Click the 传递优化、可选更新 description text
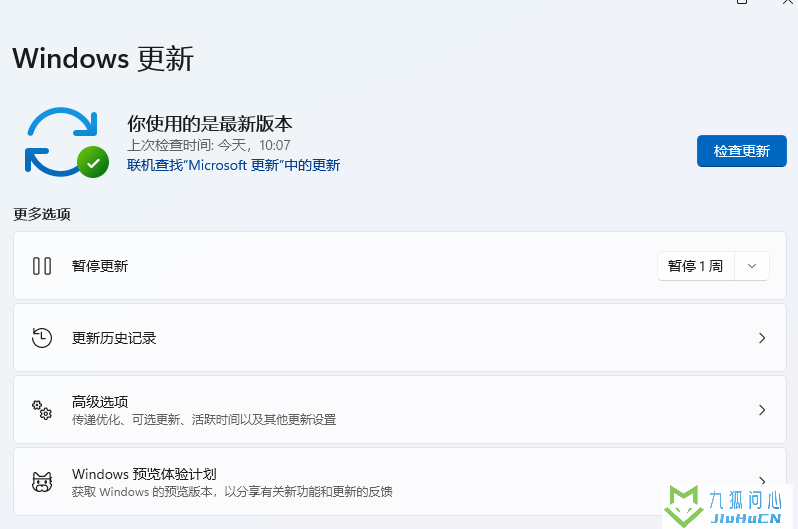Image resolution: width=798 pixels, height=529 pixels. click(204, 420)
